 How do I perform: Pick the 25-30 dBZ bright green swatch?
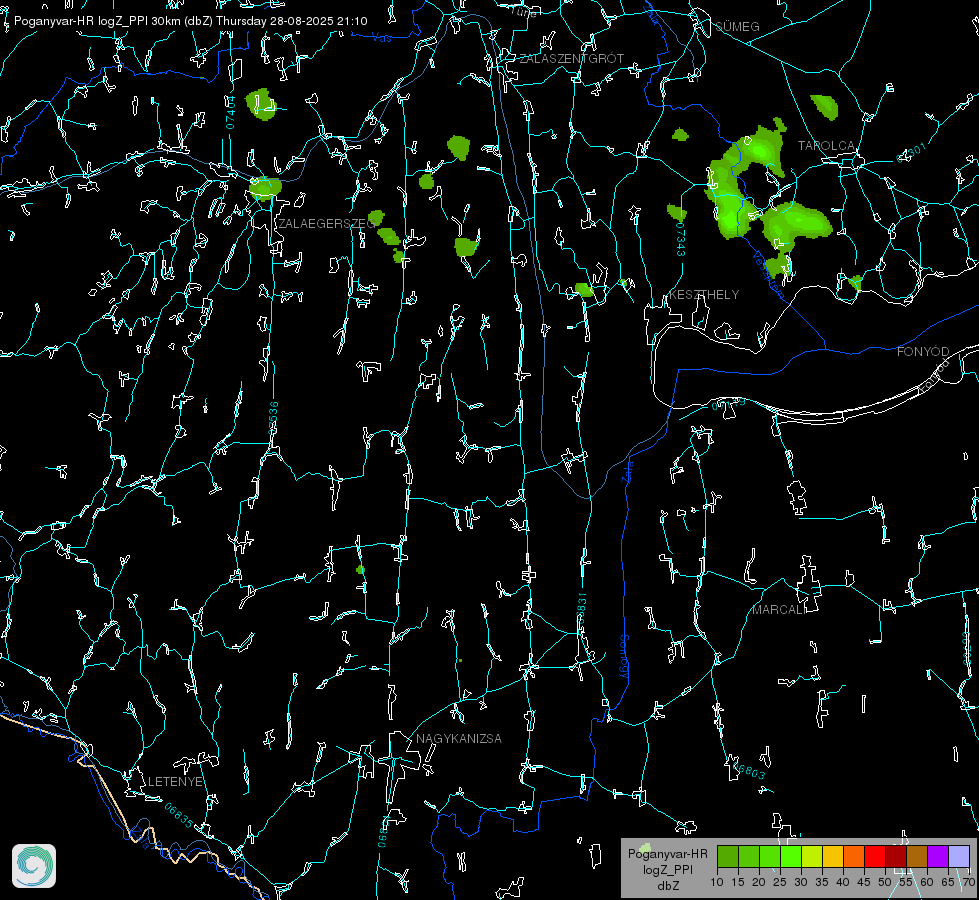coord(791,856)
